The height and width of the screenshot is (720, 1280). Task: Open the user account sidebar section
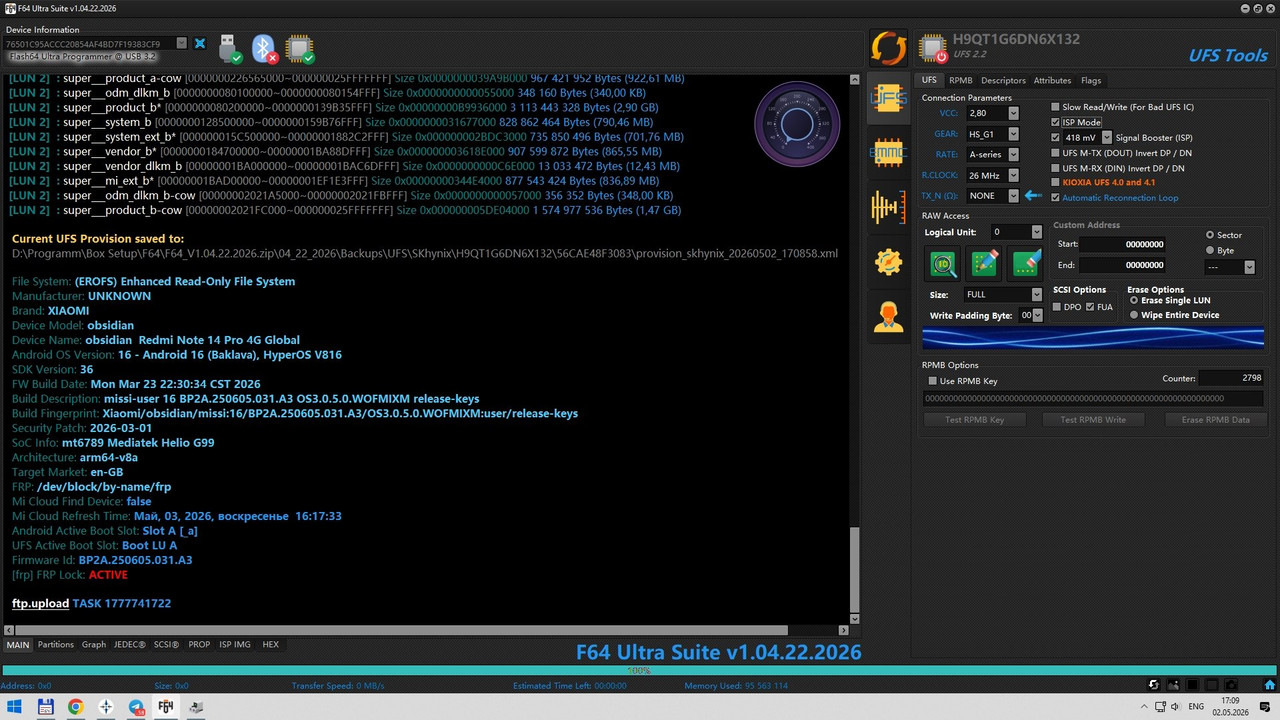click(x=888, y=316)
